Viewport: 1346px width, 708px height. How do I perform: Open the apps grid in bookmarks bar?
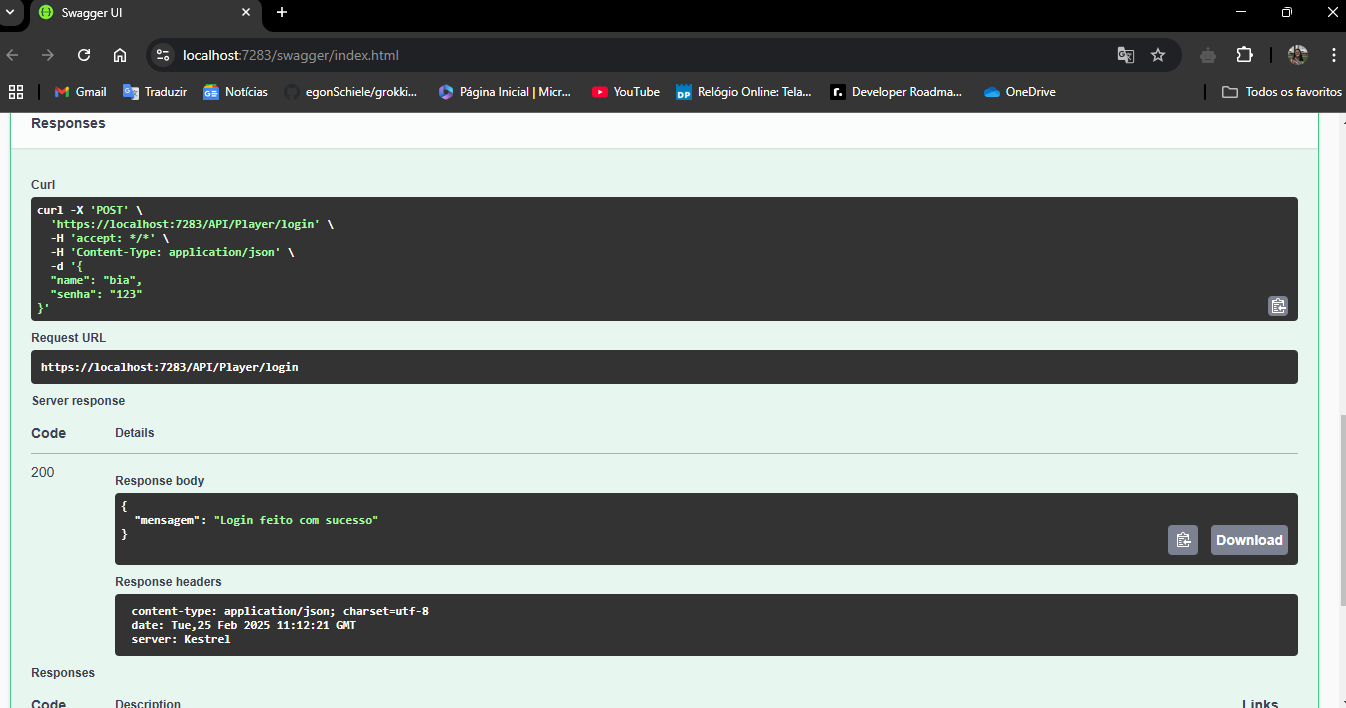[16, 92]
